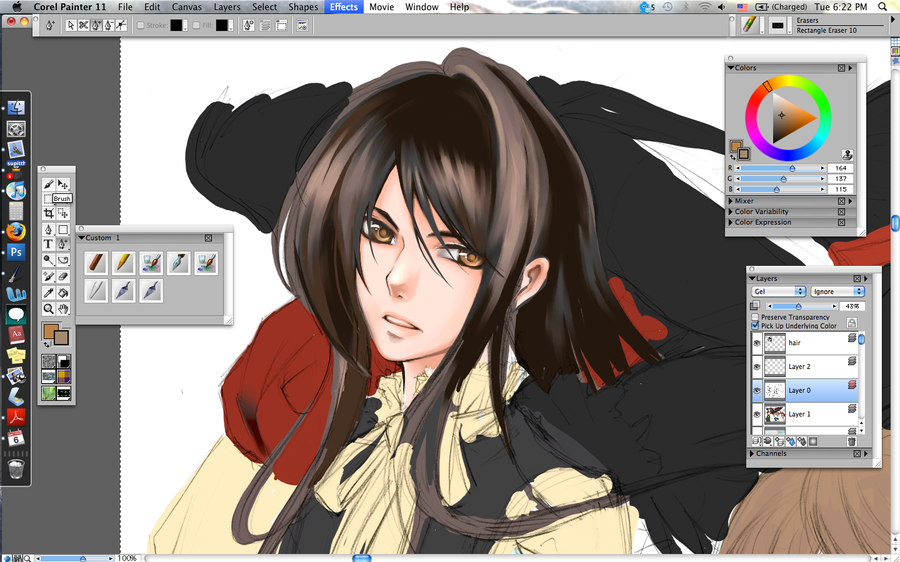
Task: Toggle the Fill checkbox in property bar
Action: [196, 25]
